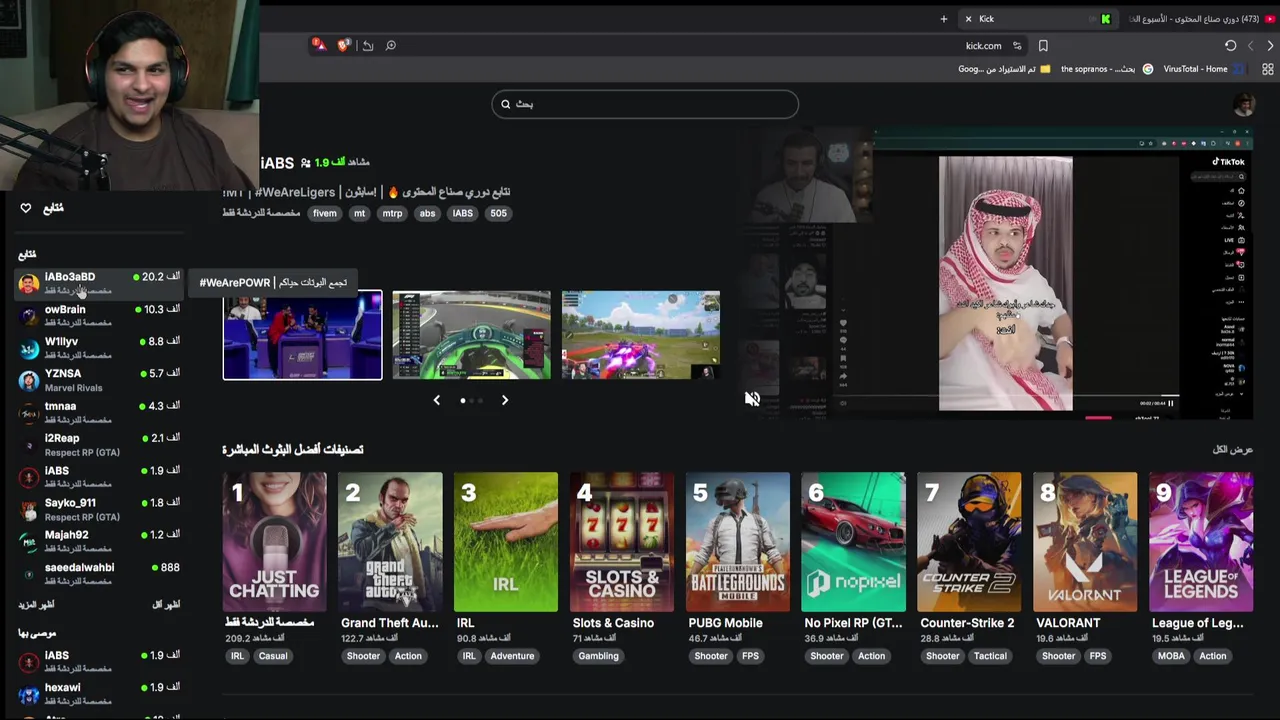Show next featured stream arrow
The width and height of the screenshot is (1280, 720).
(x=504, y=400)
